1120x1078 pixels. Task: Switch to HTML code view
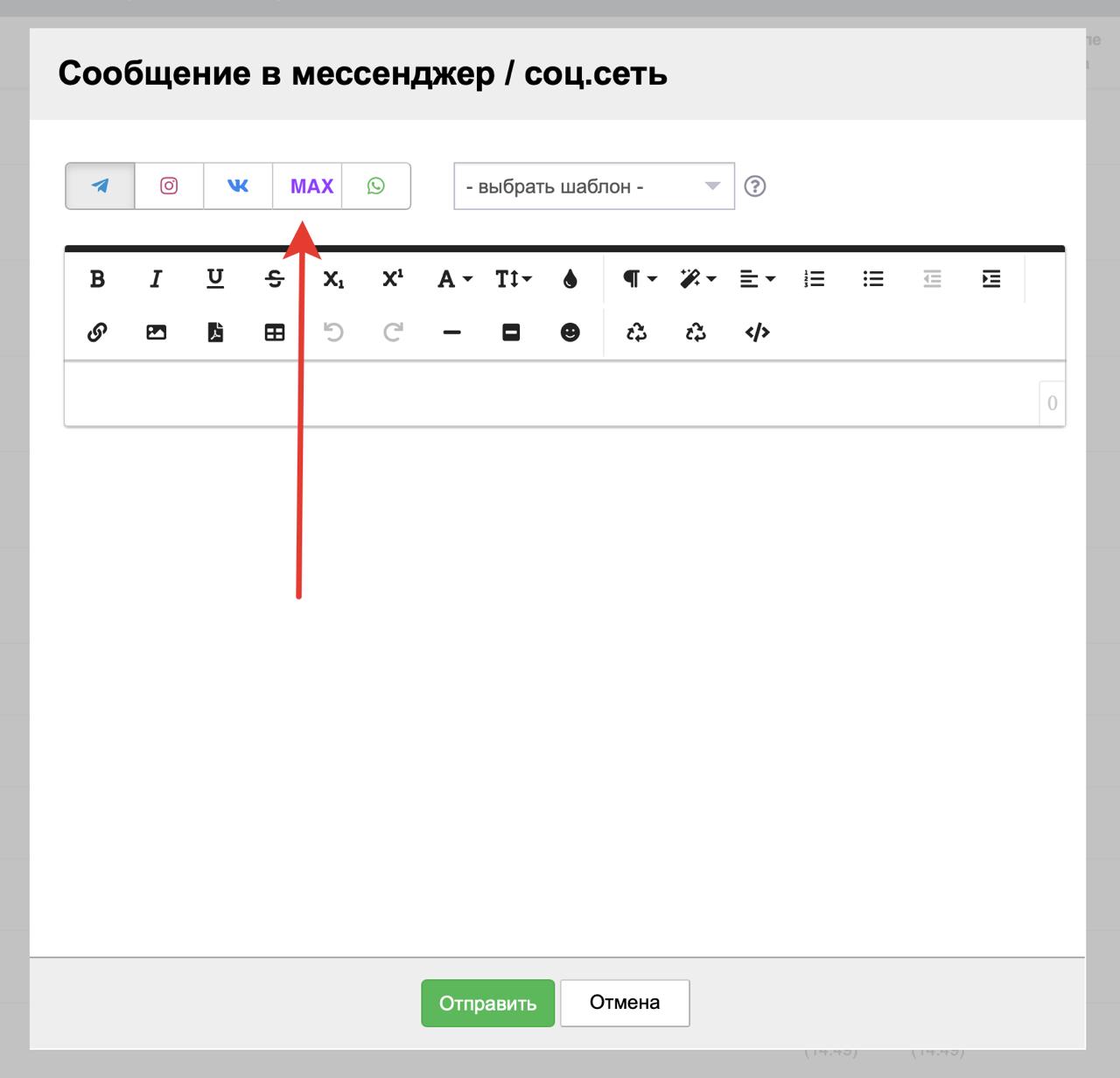(x=757, y=332)
